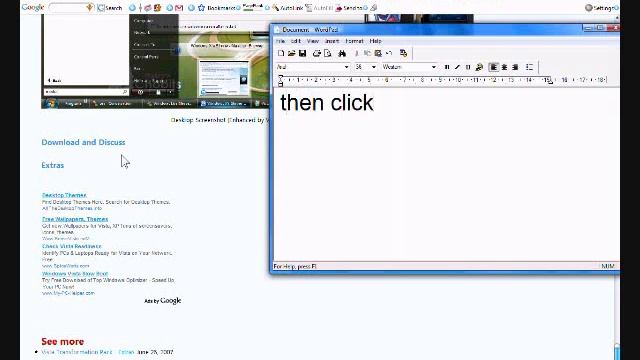This screenshot has width=640, height=360.
Task: Undo the last action in WordPad
Action: [389, 53]
